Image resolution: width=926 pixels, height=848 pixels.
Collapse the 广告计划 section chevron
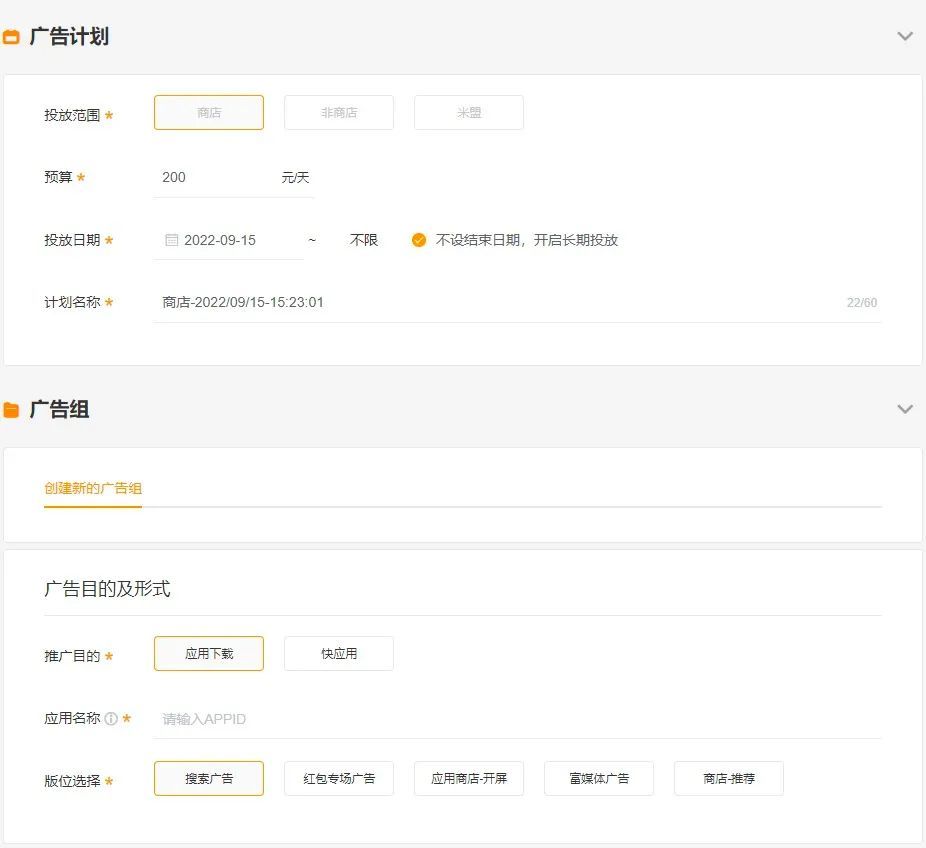pos(905,35)
